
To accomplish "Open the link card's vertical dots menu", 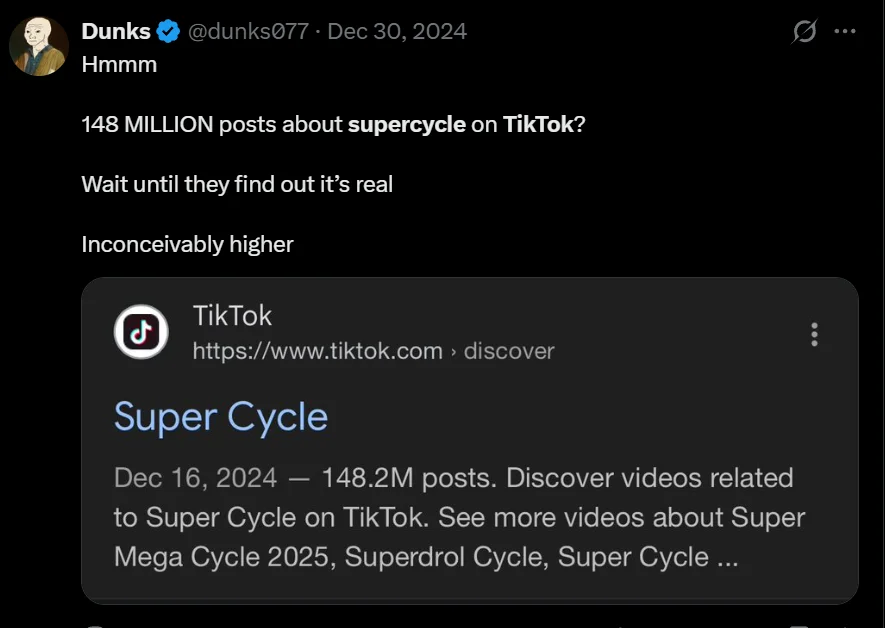I will [x=814, y=334].
